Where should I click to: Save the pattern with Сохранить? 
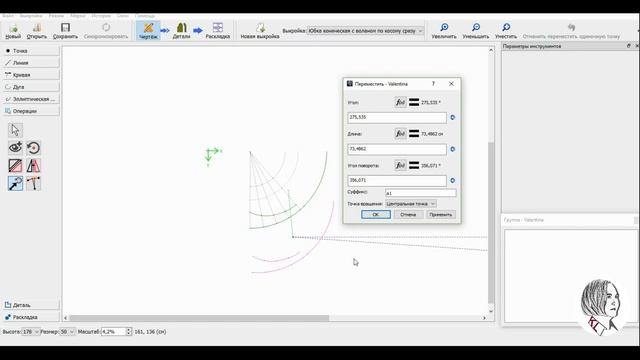tap(65, 31)
